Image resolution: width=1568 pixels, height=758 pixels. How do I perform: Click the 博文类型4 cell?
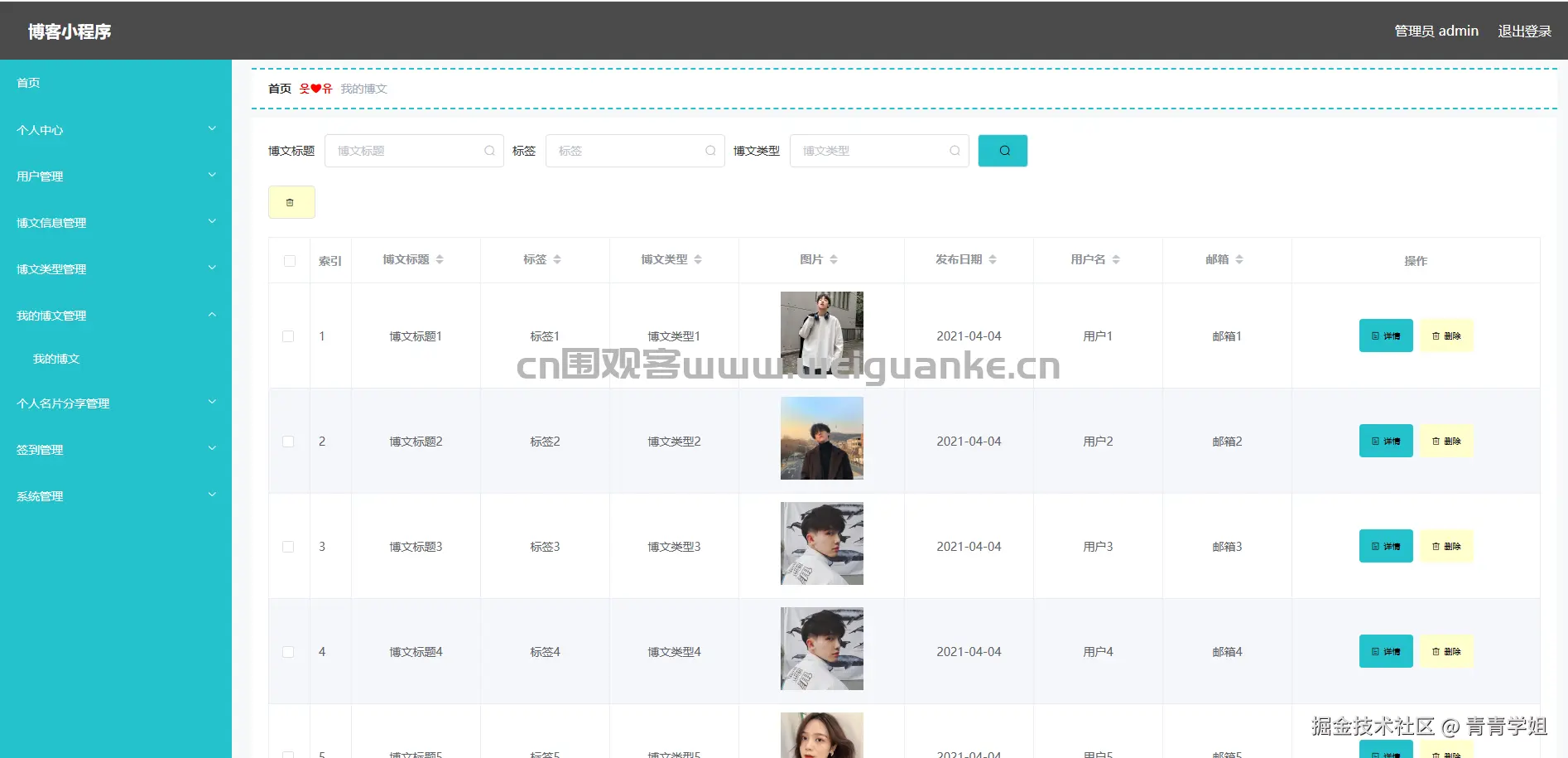point(674,652)
